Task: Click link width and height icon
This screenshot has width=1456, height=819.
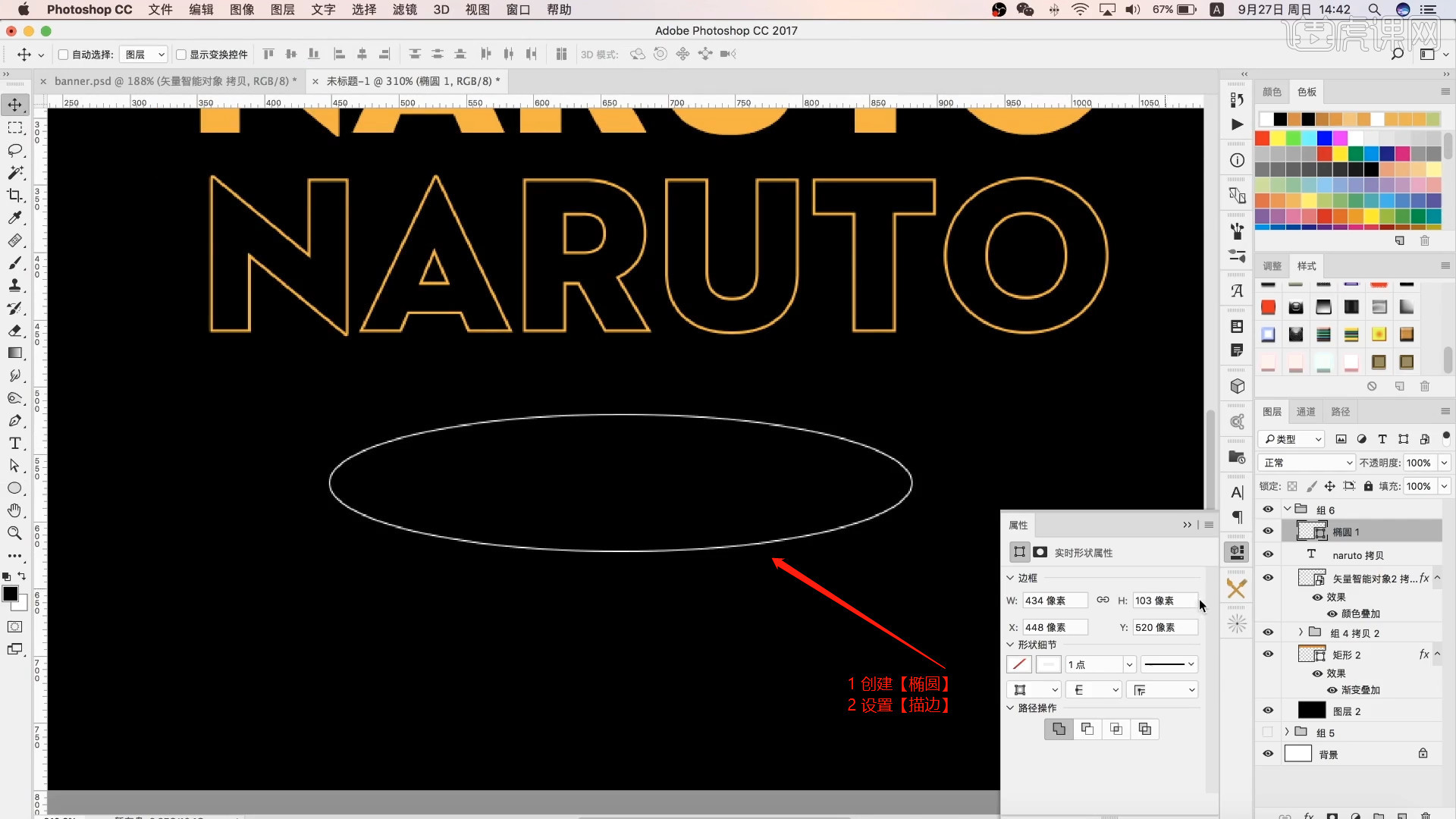Action: tap(1103, 600)
